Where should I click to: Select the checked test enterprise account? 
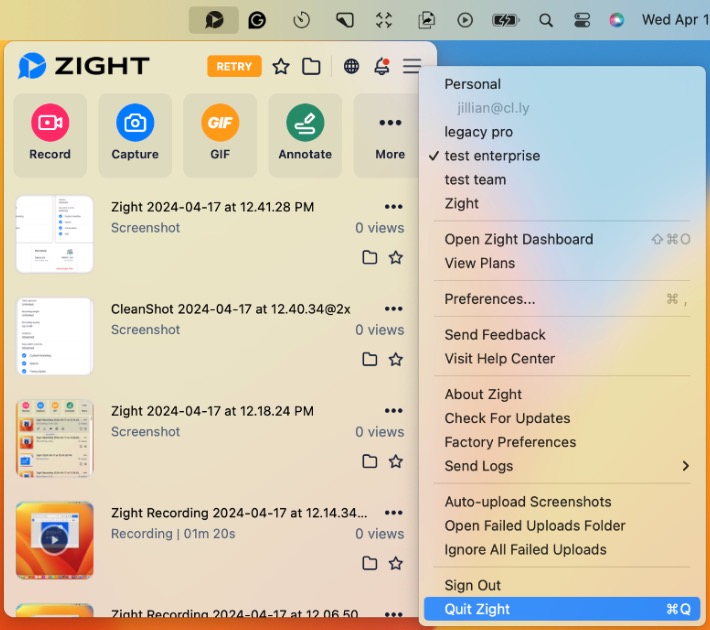562,156
